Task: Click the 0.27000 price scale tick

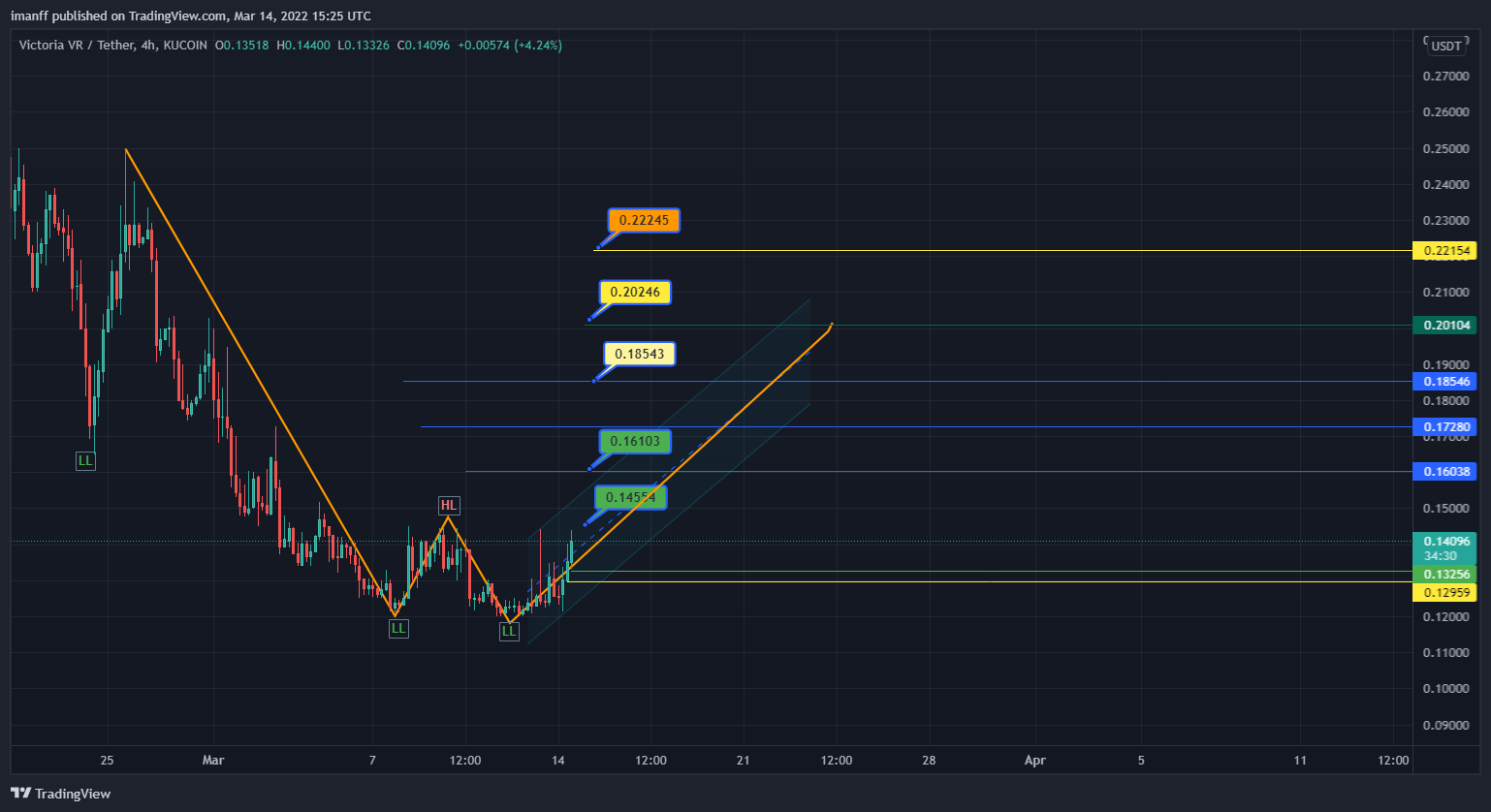Action: [x=1445, y=77]
